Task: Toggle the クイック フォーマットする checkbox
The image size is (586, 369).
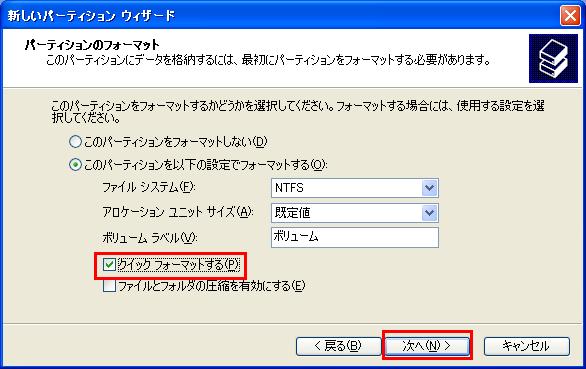Action: [109, 265]
